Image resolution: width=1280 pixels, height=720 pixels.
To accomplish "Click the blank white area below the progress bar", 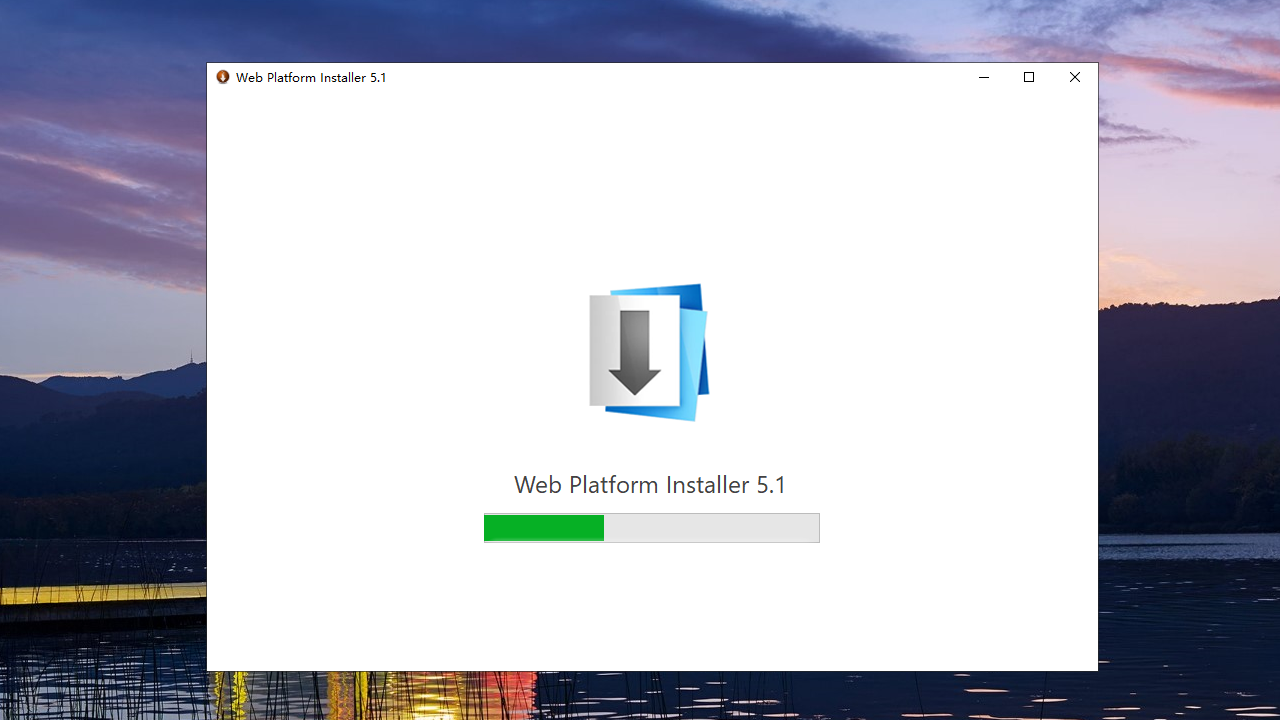I will pos(650,610).
